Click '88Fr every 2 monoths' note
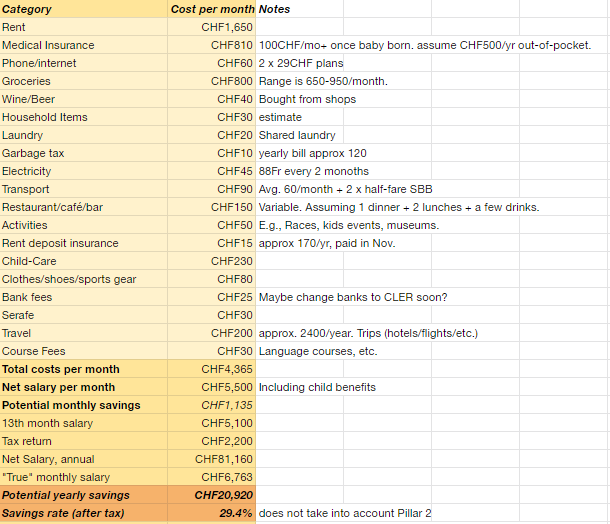 click(314, 171)
